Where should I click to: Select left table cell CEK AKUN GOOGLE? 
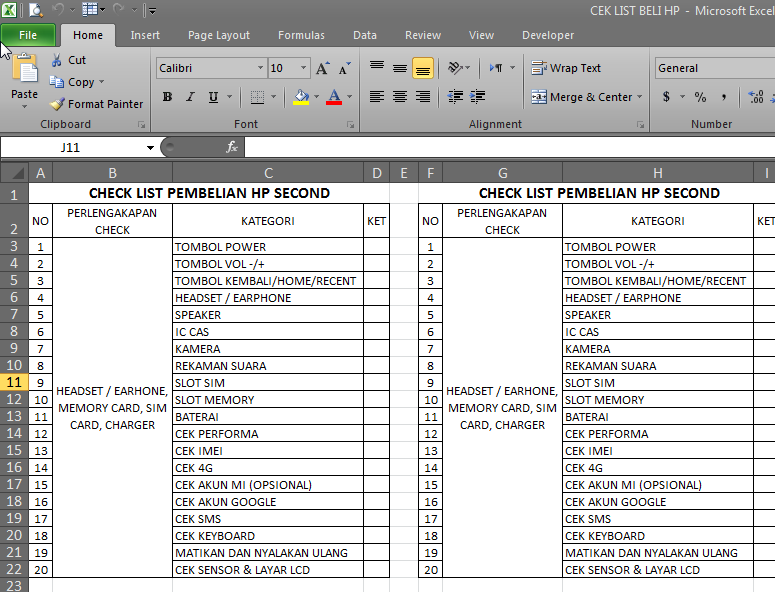[x=268, y=502]
